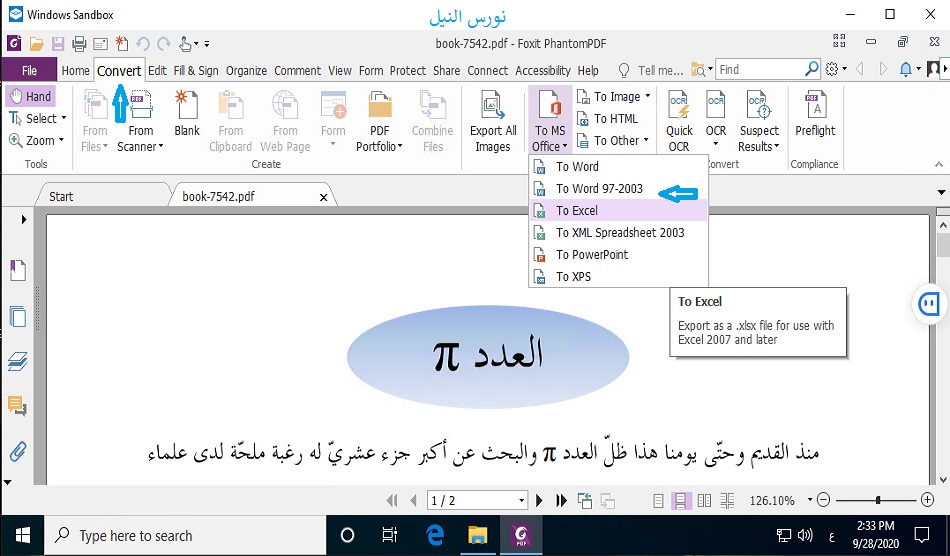Choose To Excel from the menu

click(577, 210)
